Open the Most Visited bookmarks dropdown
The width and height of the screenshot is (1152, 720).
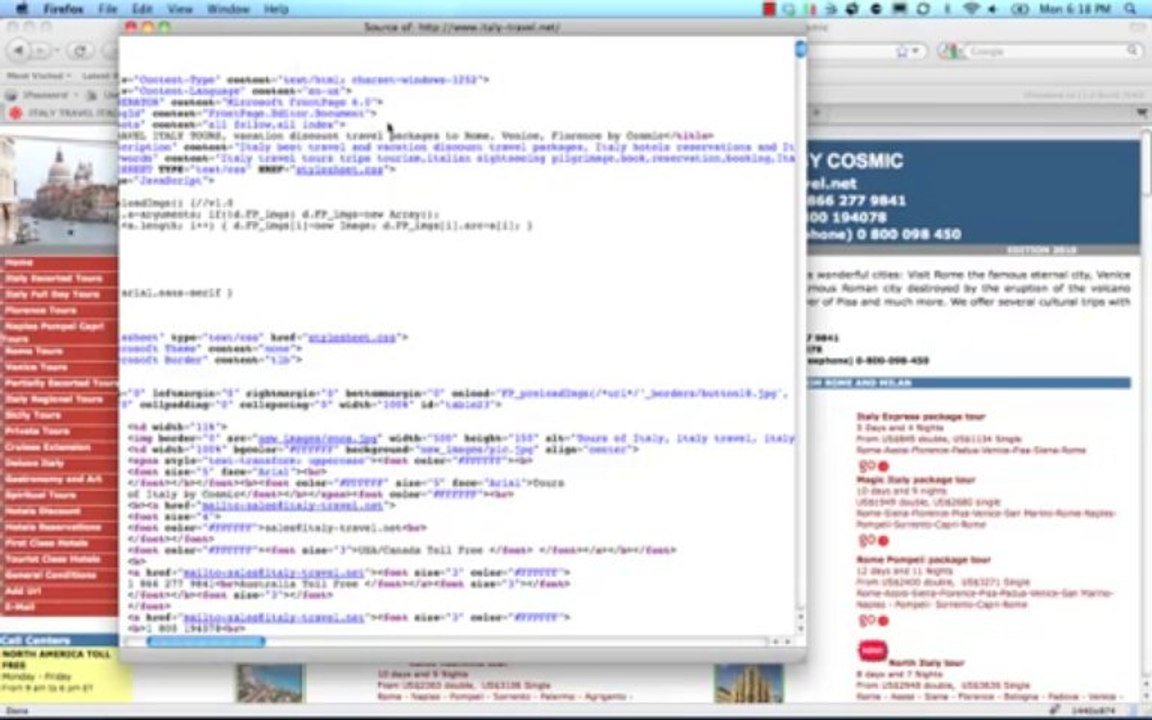pos(39,76)
